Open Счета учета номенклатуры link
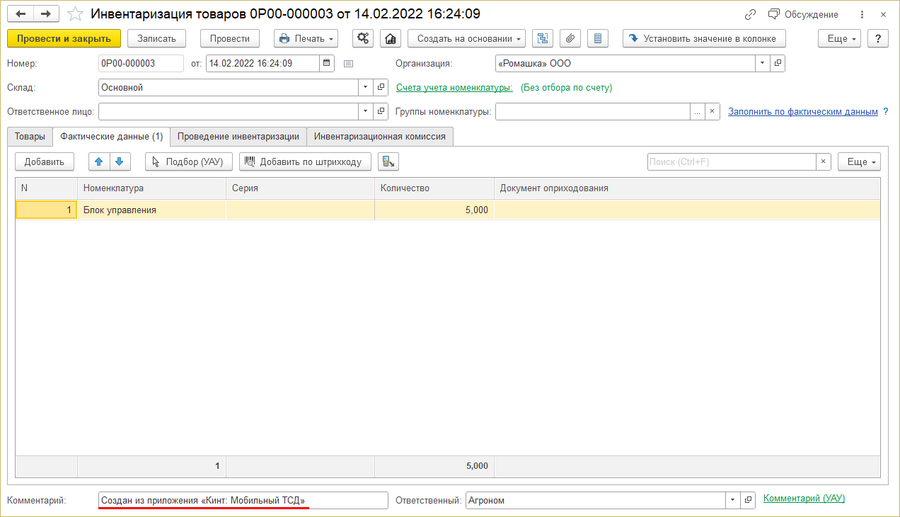Image resolution: width=900 pixels, height=517 pixels. point(454,87)
